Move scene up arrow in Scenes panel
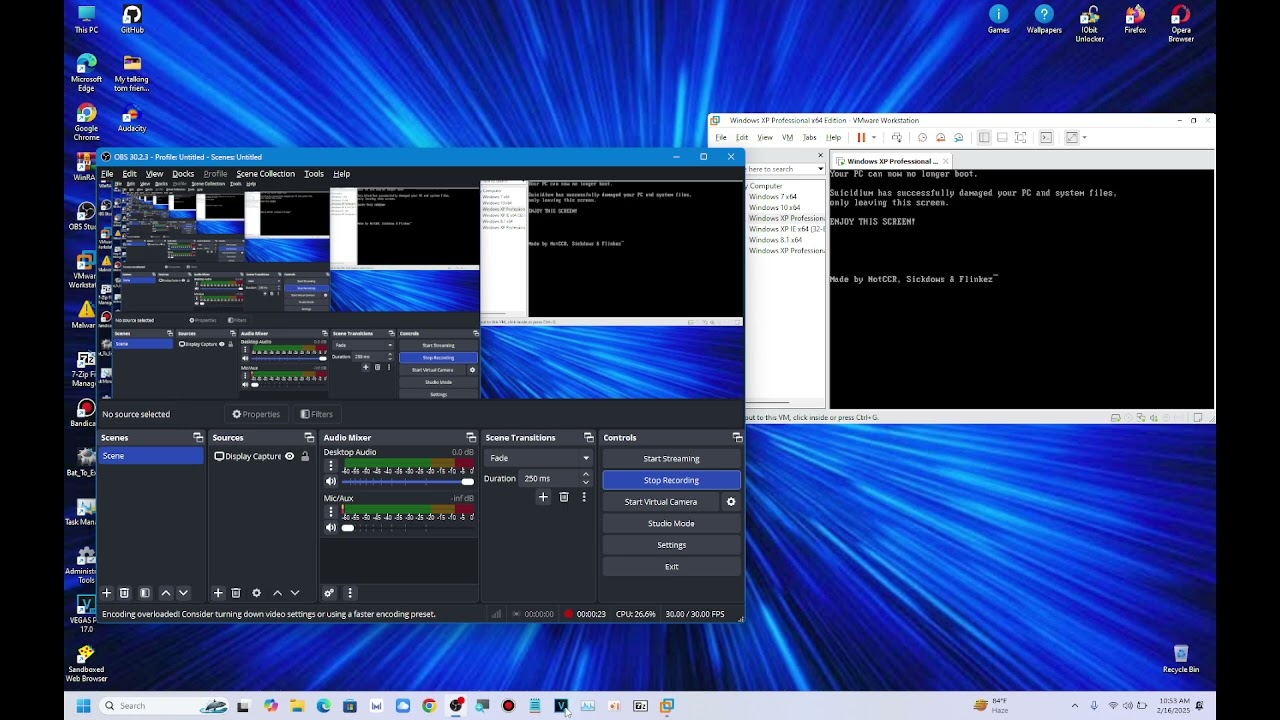The image size is (1280, 720). click(x=166, y=593)
